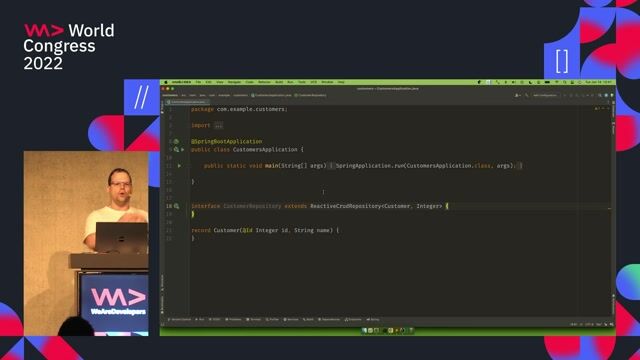640x360 pixels.
Task: Click the @SpringBootApplication annotation in the code
Action: [227, 141]
